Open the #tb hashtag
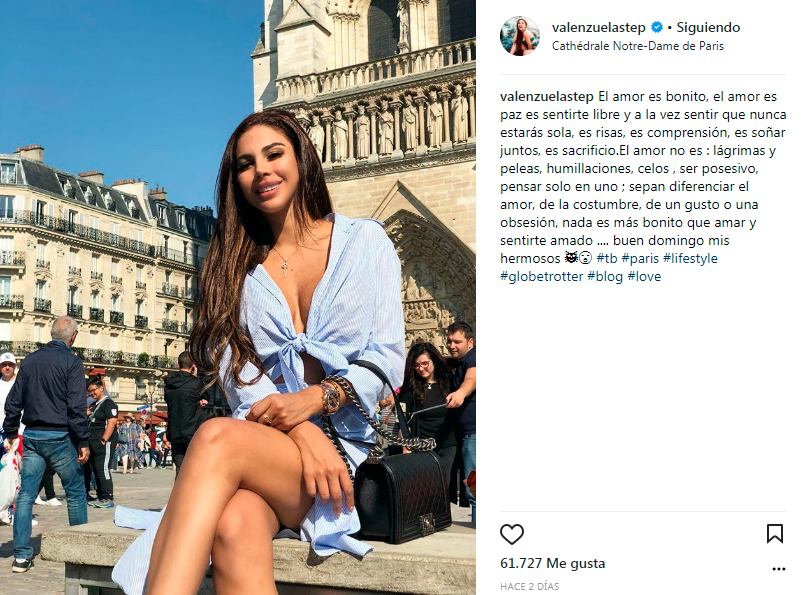This screenshot has width=806, height=595. [x=607, y=258]
